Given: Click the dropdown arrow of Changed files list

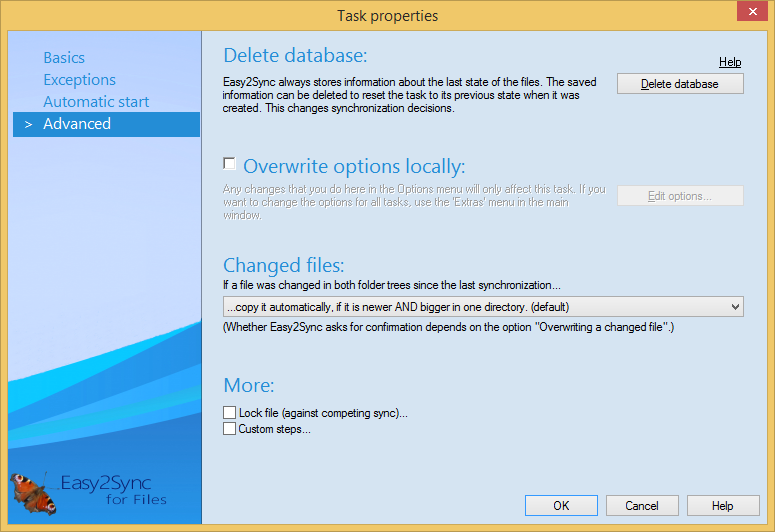Looking at the screenshot, I should click(x=735, y=307).
